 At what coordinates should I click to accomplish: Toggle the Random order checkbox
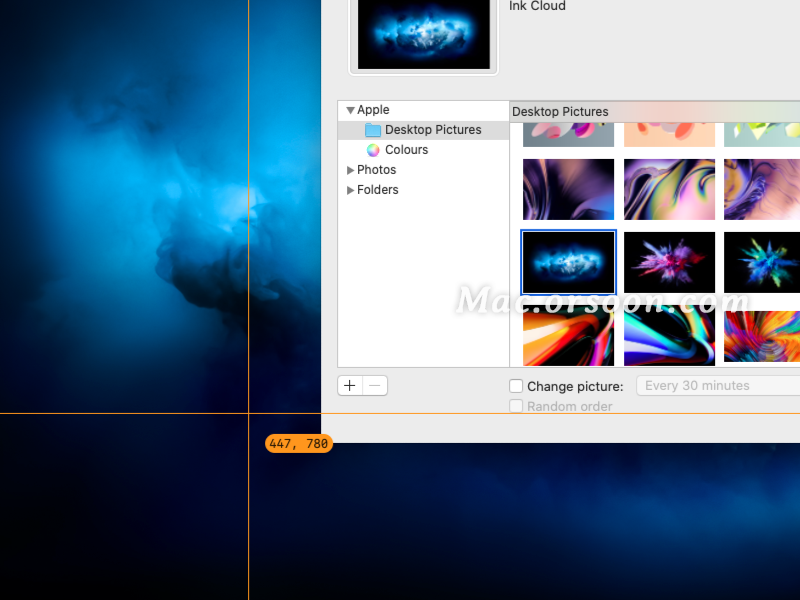(x=516, y=406)
